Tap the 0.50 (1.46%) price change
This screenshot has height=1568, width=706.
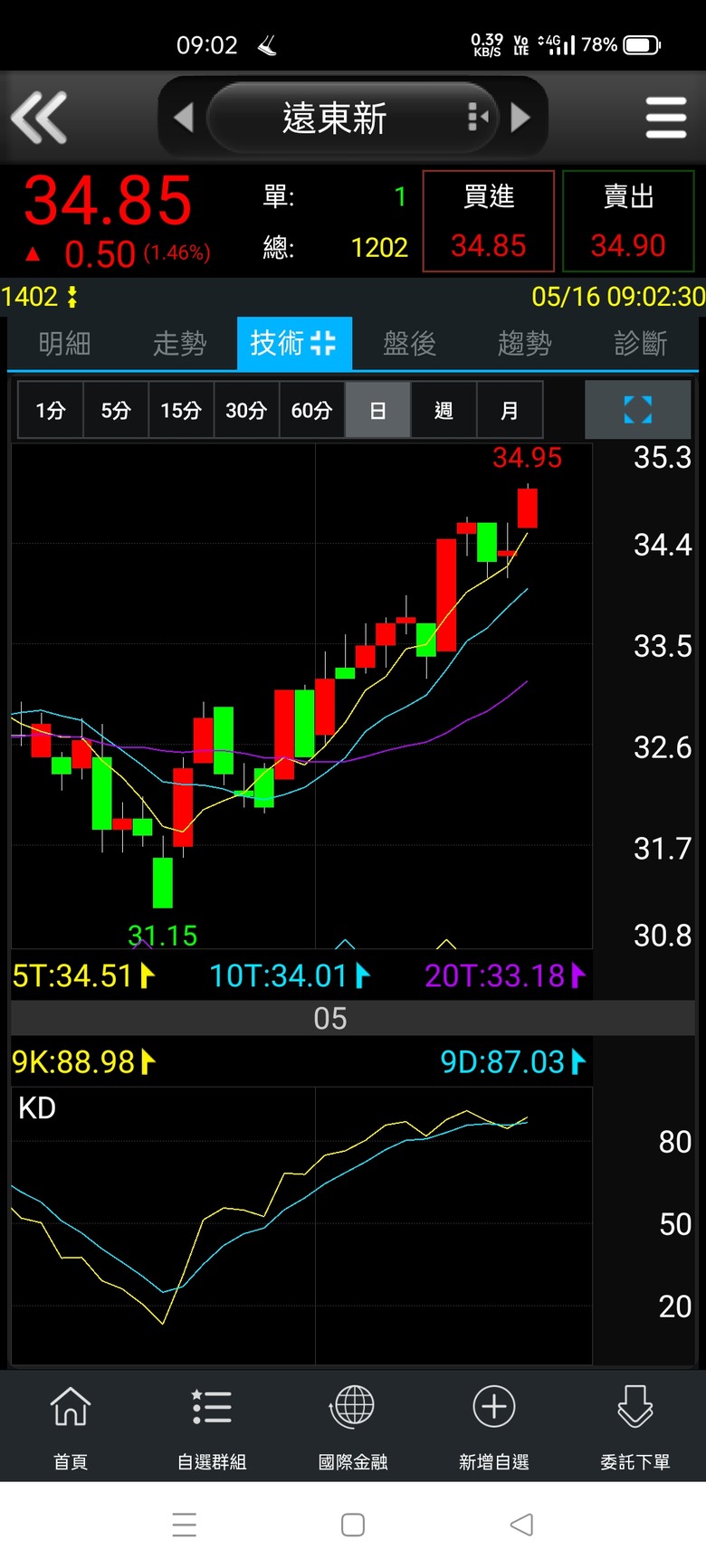[119, 254]
